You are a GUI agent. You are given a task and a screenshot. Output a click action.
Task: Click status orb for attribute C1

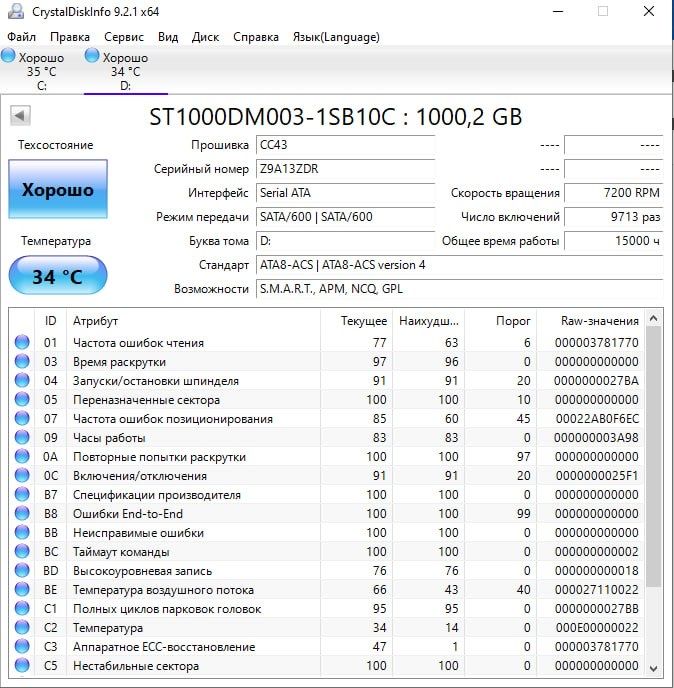[22, 609]
